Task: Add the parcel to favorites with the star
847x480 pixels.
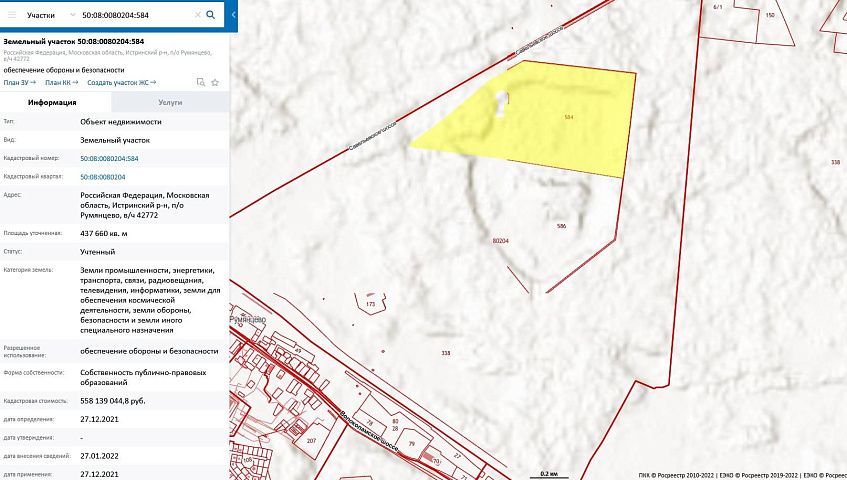Action: click(215, 82)
